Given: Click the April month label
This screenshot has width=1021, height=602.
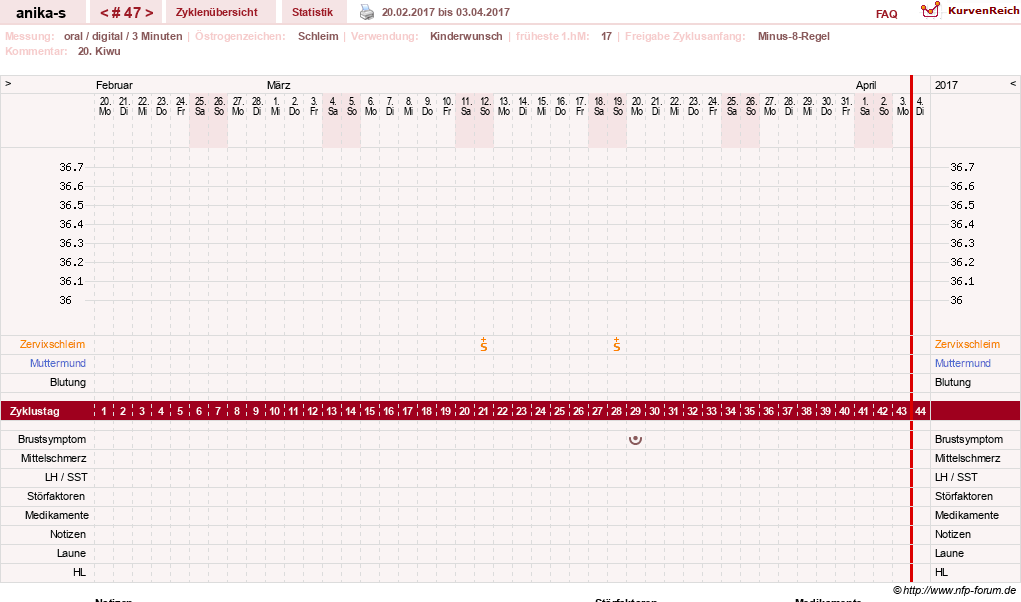Looking at the screenshot, I should [866, 85].
